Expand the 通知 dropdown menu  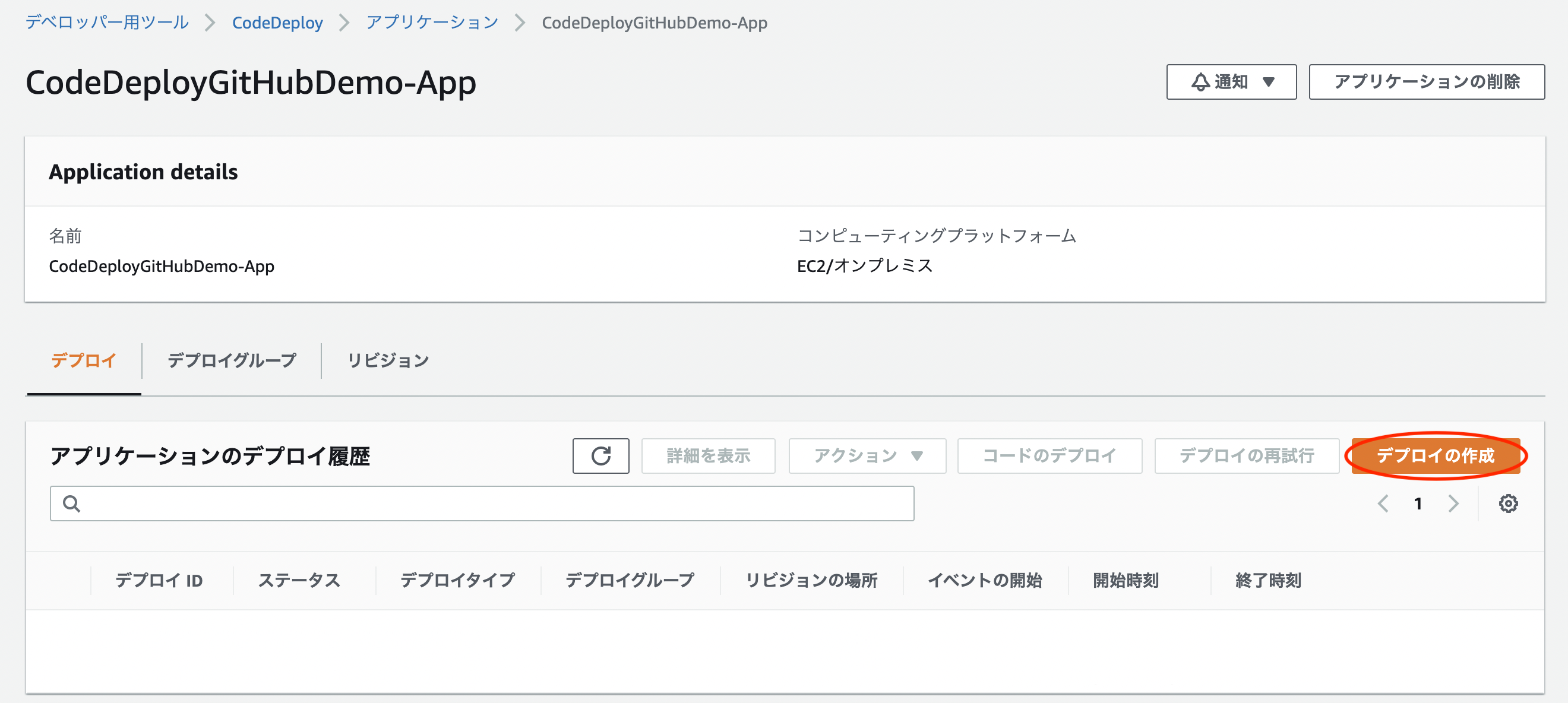1269,81
